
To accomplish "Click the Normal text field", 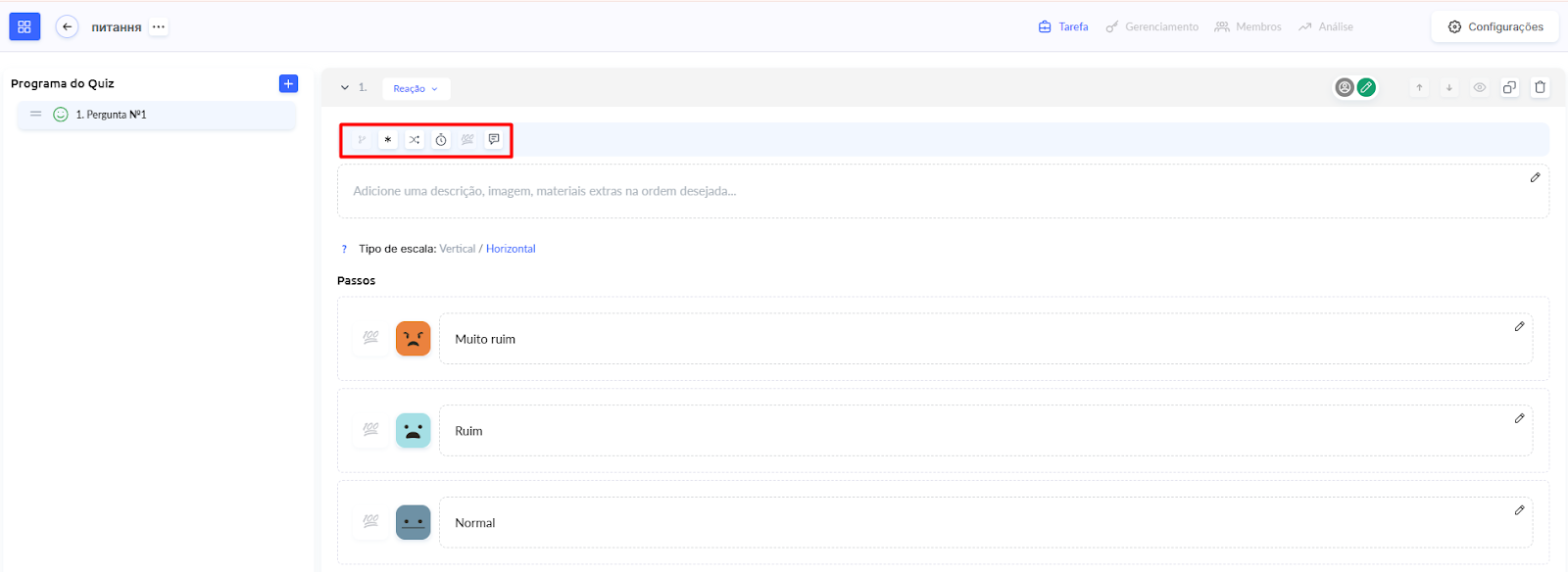I will pos(986,523).
